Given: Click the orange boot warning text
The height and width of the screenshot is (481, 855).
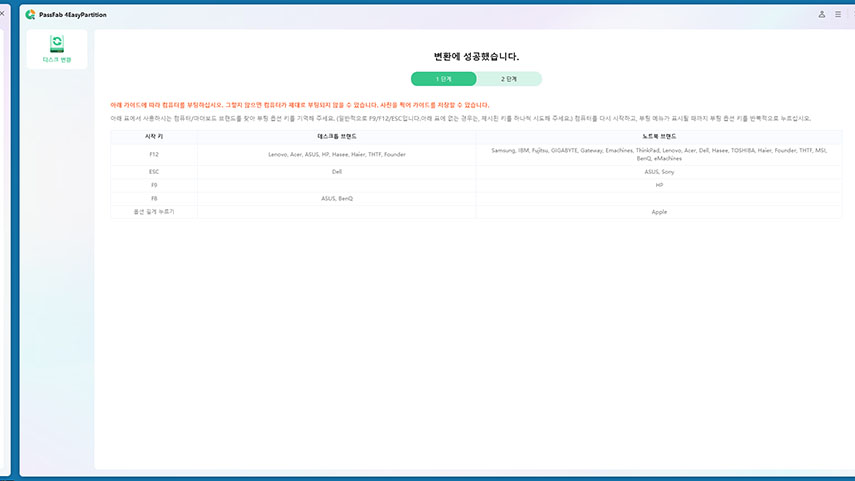Looking at the screenshot, I should coord(300,104).
